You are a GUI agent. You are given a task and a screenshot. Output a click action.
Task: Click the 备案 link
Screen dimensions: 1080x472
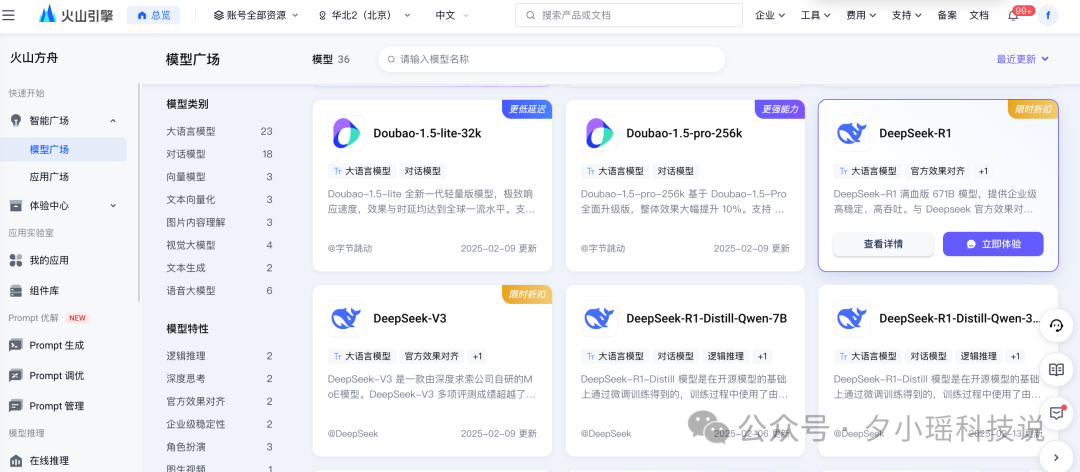point(947,14)
